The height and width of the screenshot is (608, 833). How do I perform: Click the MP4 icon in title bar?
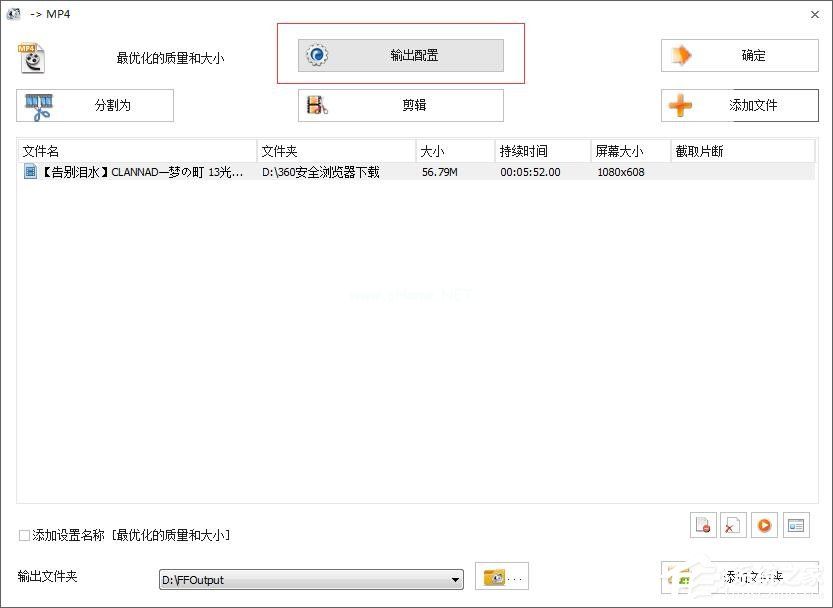coord(13,14)
